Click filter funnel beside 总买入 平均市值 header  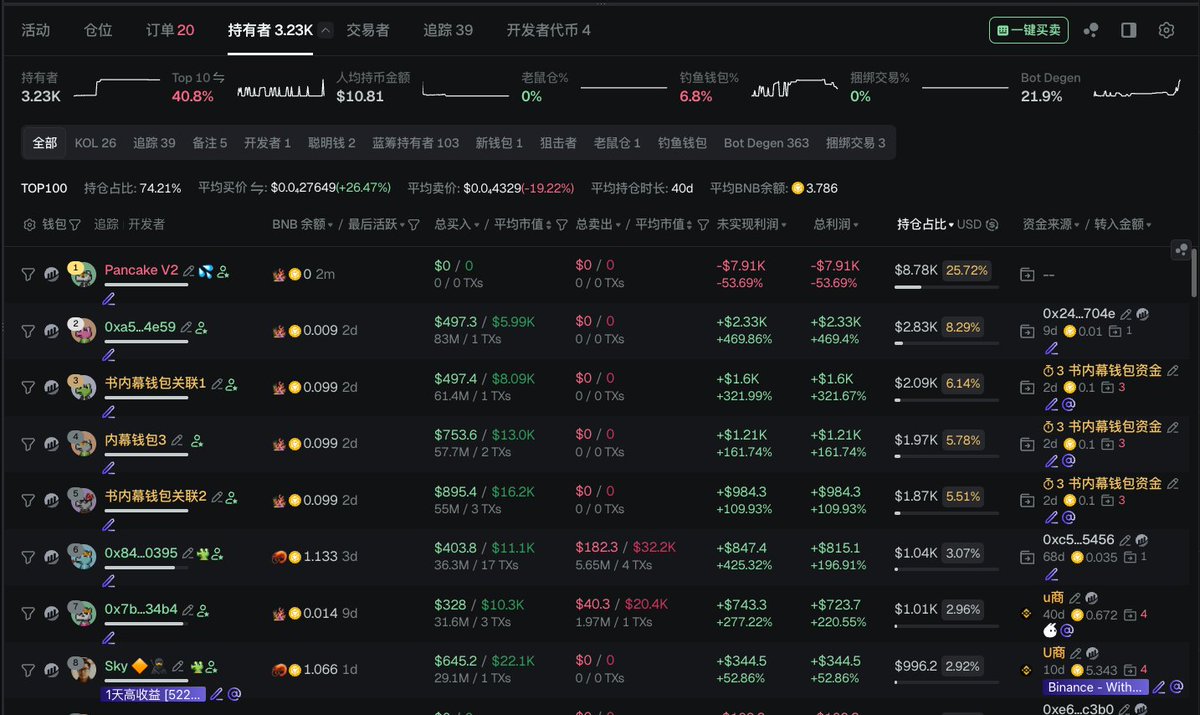coord(562,225)
